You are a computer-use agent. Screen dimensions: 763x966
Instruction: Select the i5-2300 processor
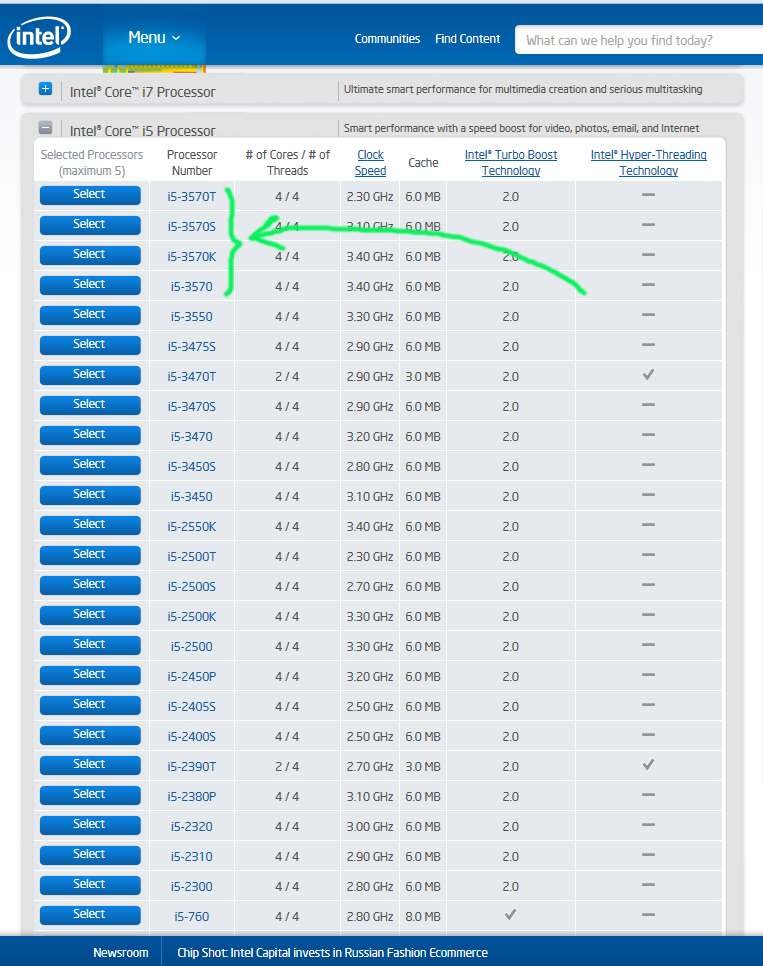coord(90,885)
